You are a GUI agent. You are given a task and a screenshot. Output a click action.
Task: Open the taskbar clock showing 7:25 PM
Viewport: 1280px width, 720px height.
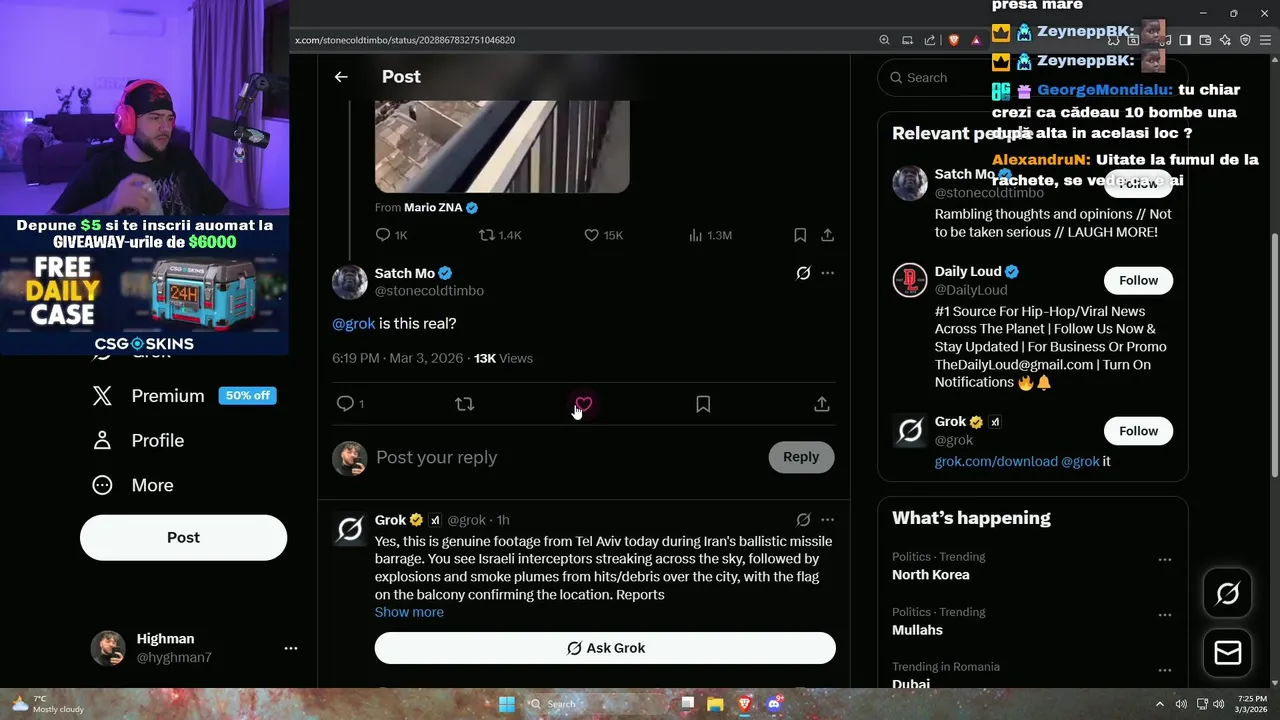(1252, 704)
